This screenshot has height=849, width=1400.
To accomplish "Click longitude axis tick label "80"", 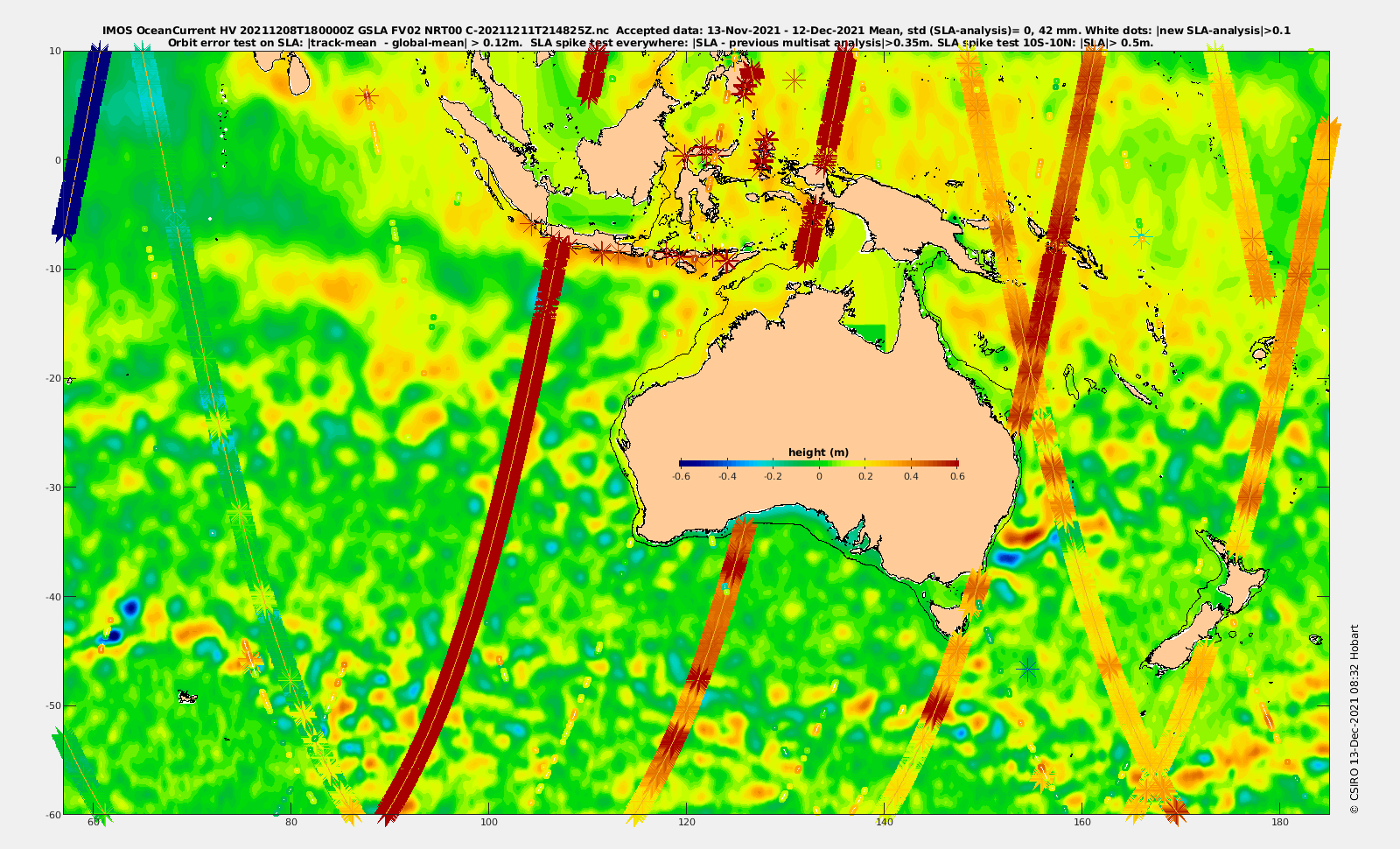I will tap(291, 823).
